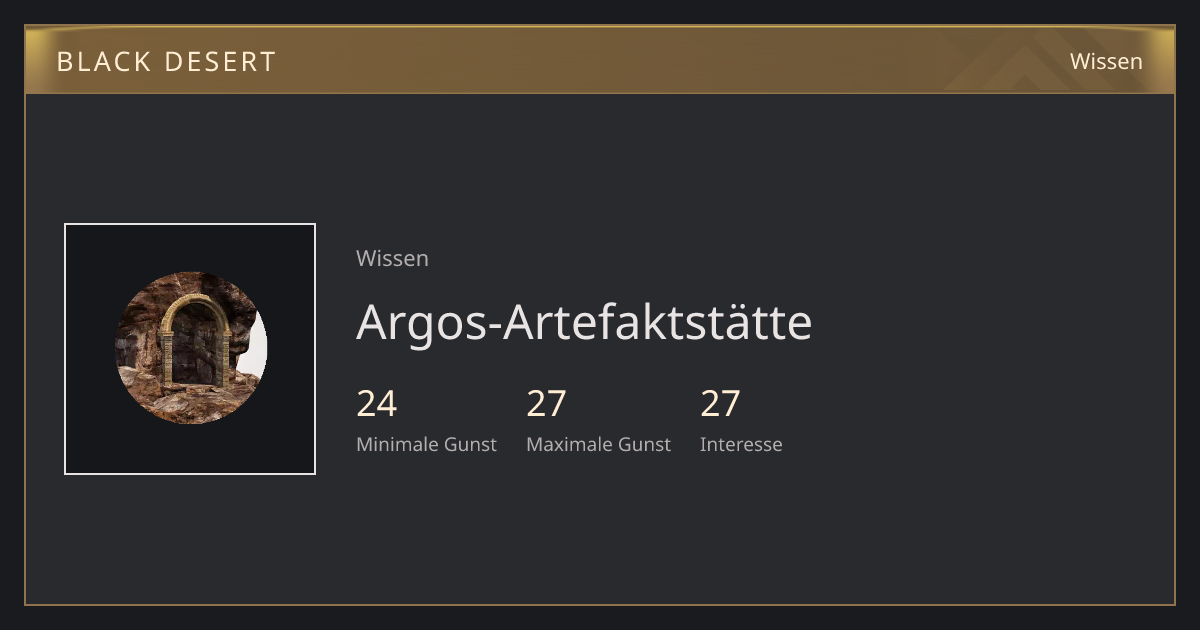
Task: Click the white patch beside the rocks
Action: click(255, 350)
